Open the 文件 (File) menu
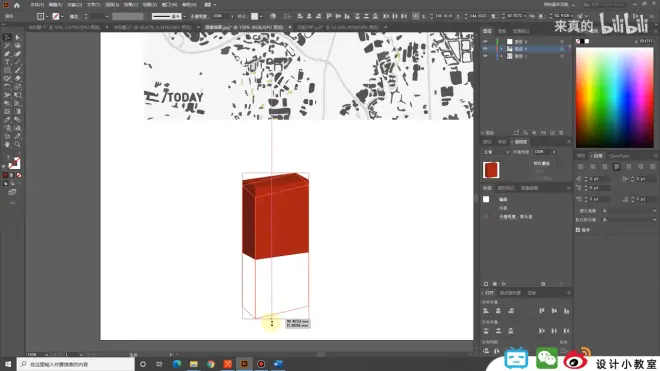The height and width of the screenshot is (371, 660). 37,5
